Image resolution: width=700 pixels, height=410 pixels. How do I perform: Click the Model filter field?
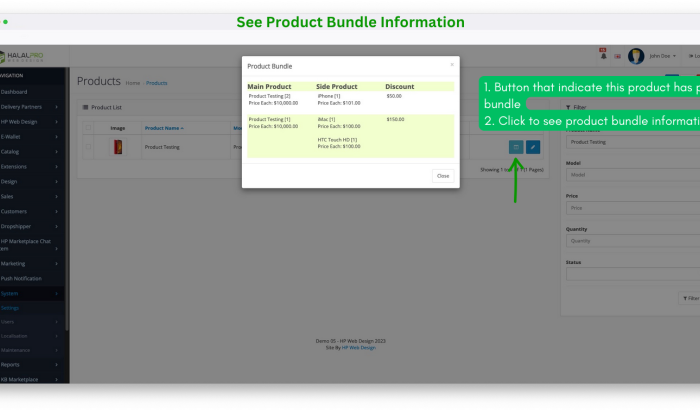click(633, 175)
